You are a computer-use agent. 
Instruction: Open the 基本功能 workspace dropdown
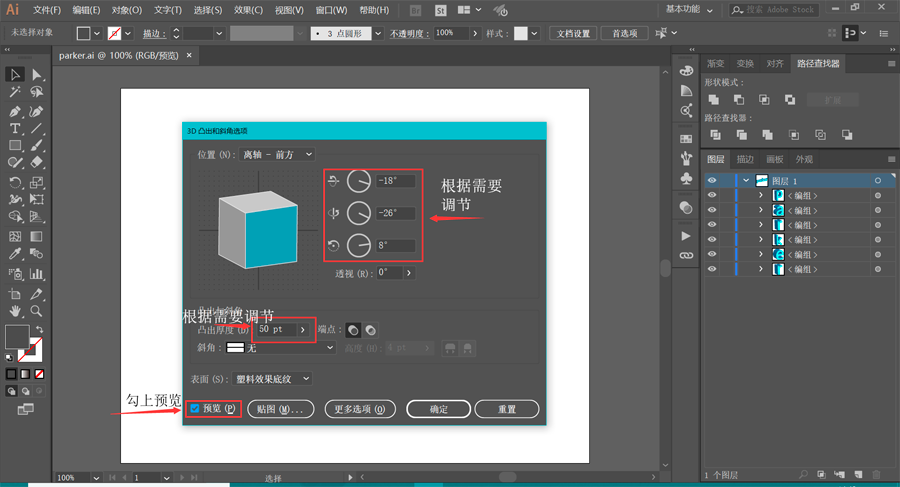click(689, 10)
